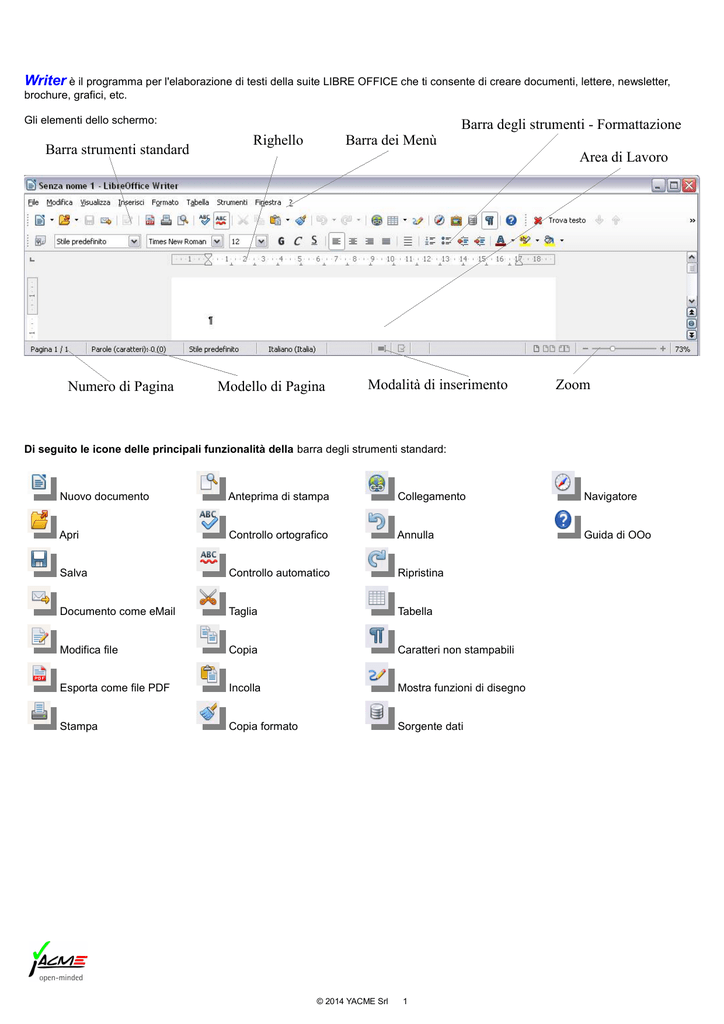Click the Clone formatting paintbrush in toolbar
Screen dimensions: 724x1024
tap(301, 220)
